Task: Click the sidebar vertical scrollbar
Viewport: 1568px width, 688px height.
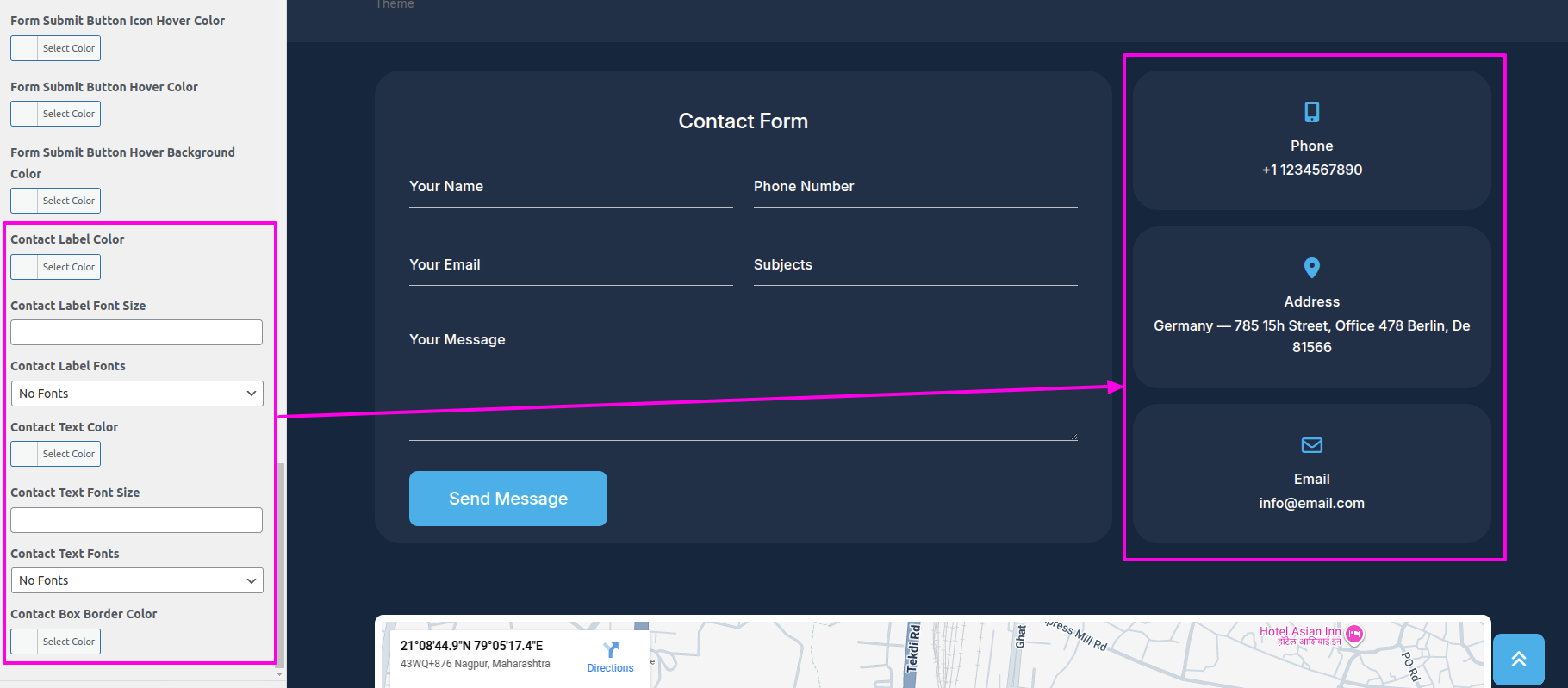Action: click(x=280, y=564)
